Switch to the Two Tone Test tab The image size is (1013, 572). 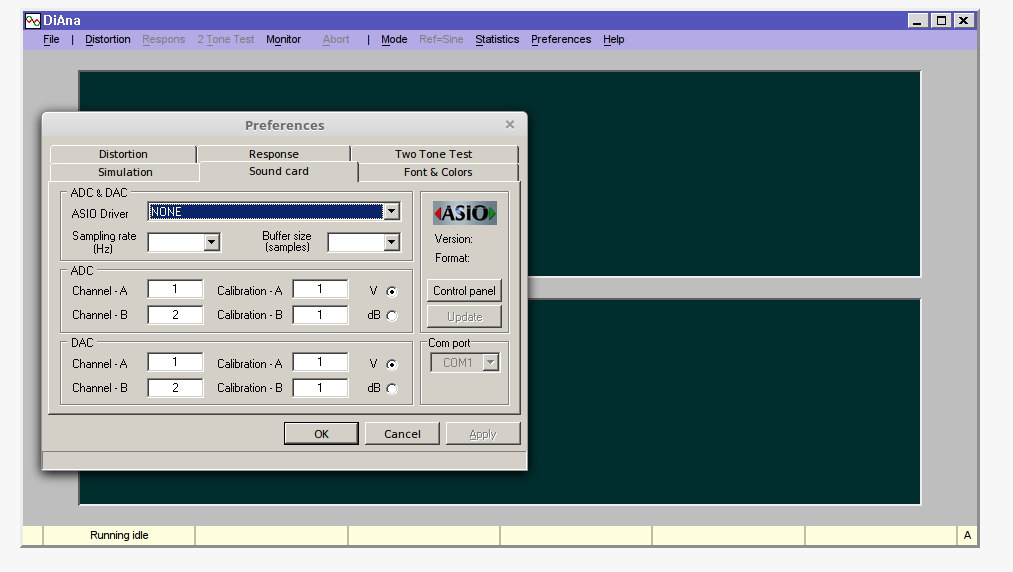click(x=433, y=154)
